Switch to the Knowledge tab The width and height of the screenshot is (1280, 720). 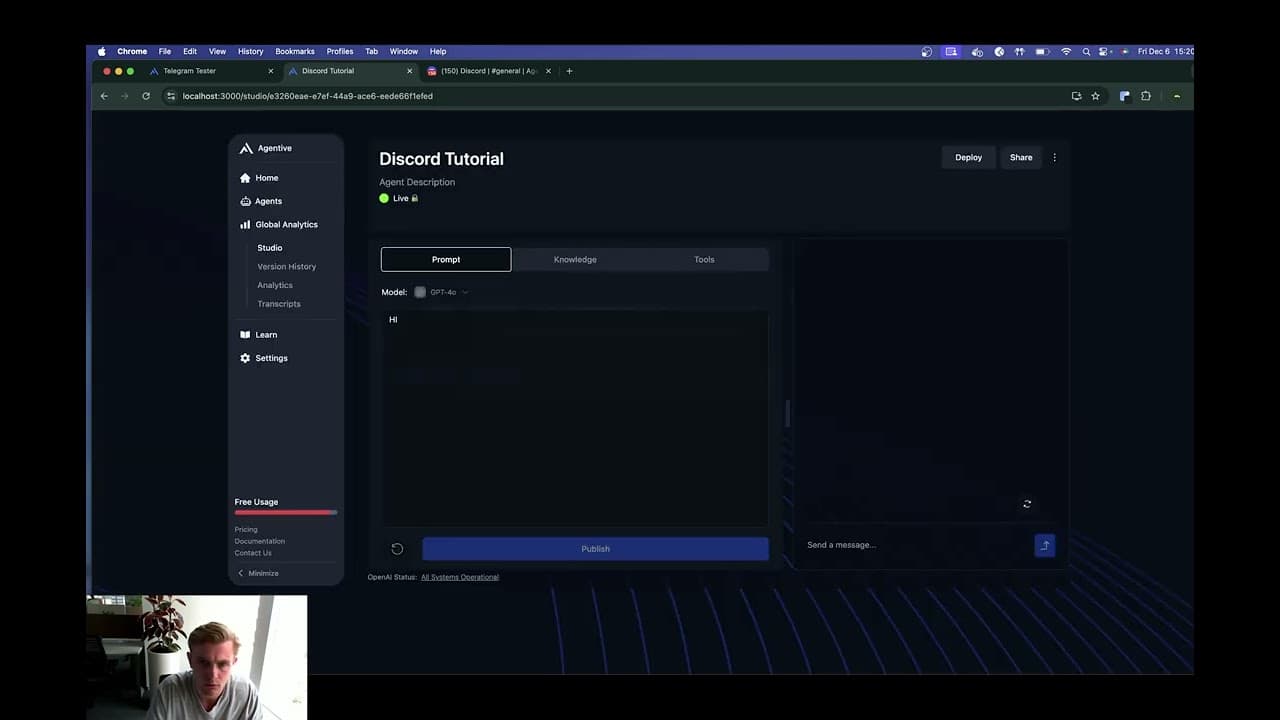[575, 260]
